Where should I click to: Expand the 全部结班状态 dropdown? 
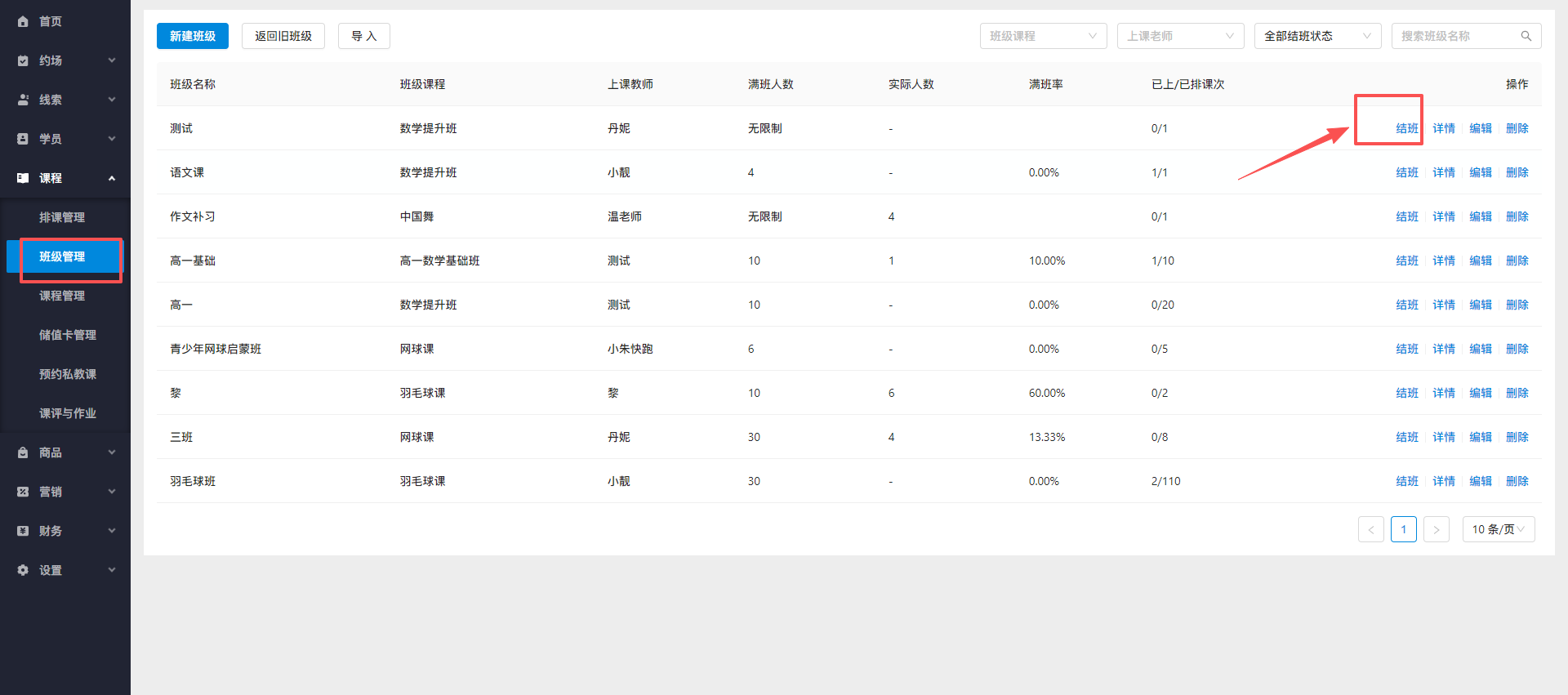click(1317, 36)
